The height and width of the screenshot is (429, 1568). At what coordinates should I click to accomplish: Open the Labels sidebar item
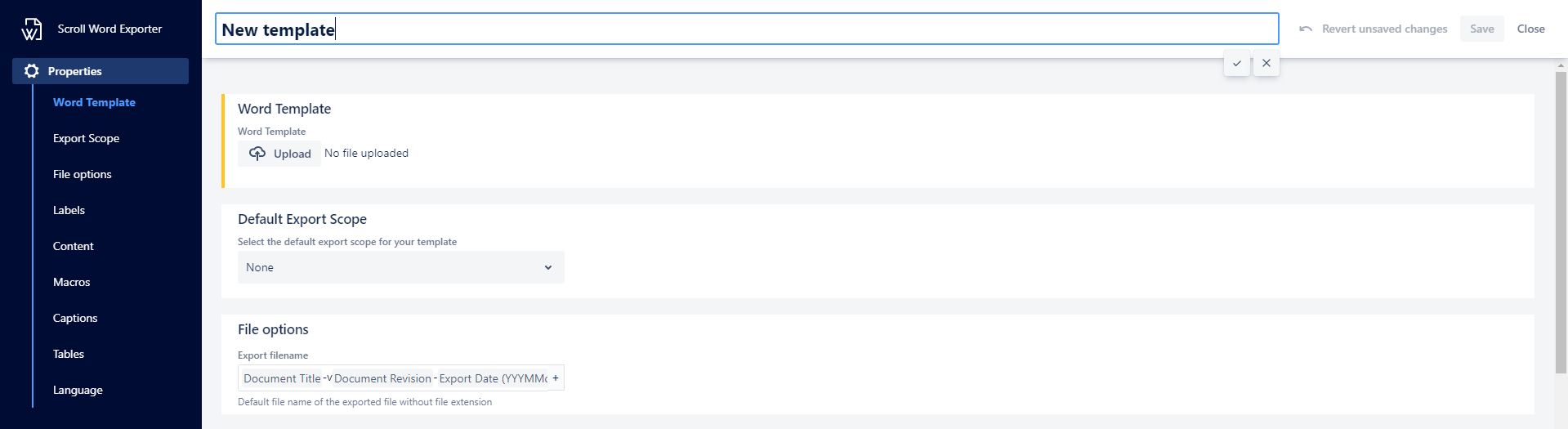pos(69,210)
